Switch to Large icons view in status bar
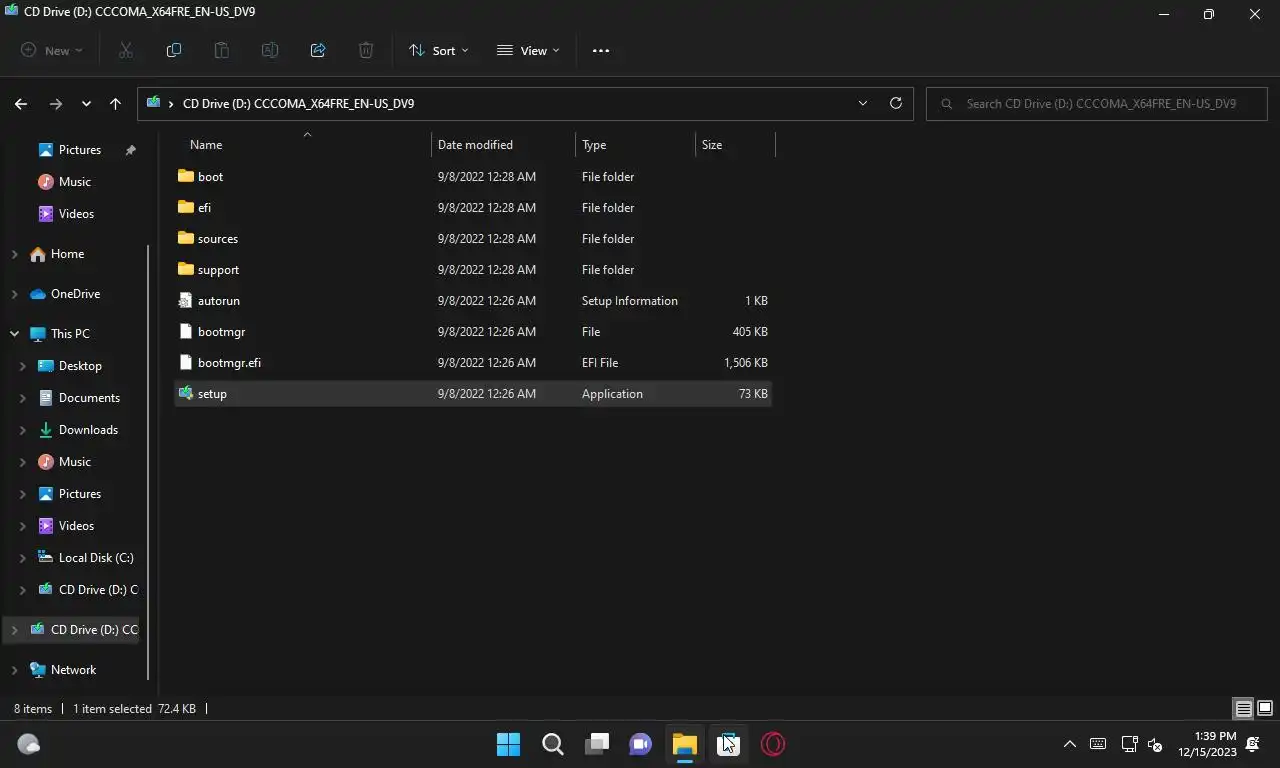The image size is (1280, 768). 1265,709
